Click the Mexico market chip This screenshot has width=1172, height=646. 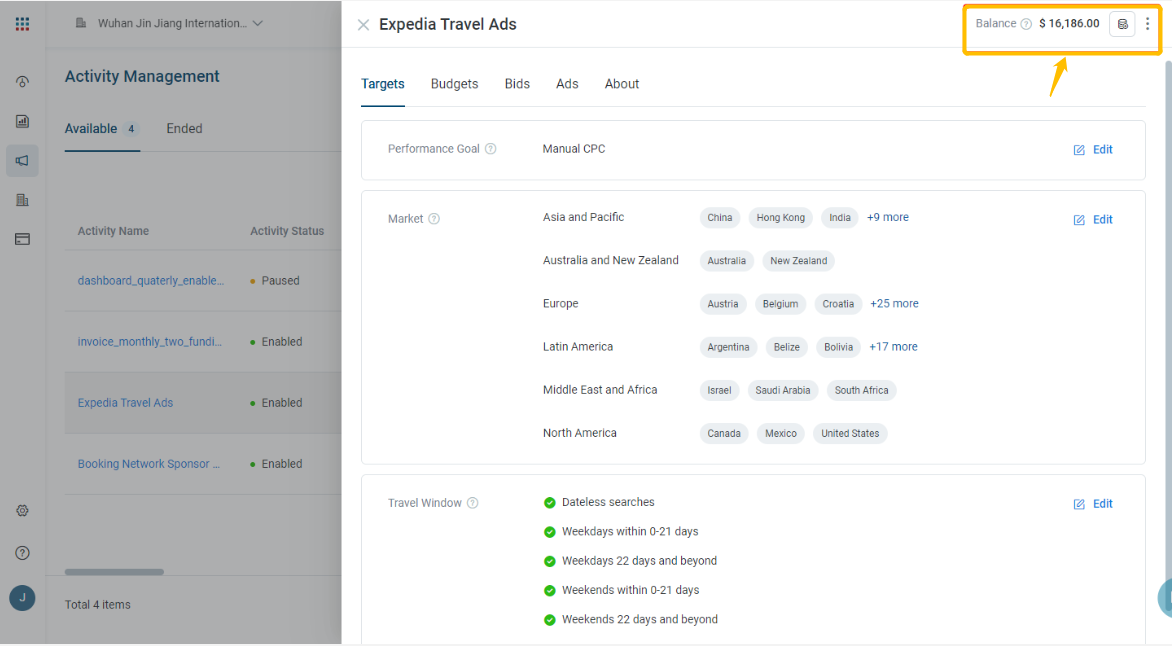pos(780,434)
